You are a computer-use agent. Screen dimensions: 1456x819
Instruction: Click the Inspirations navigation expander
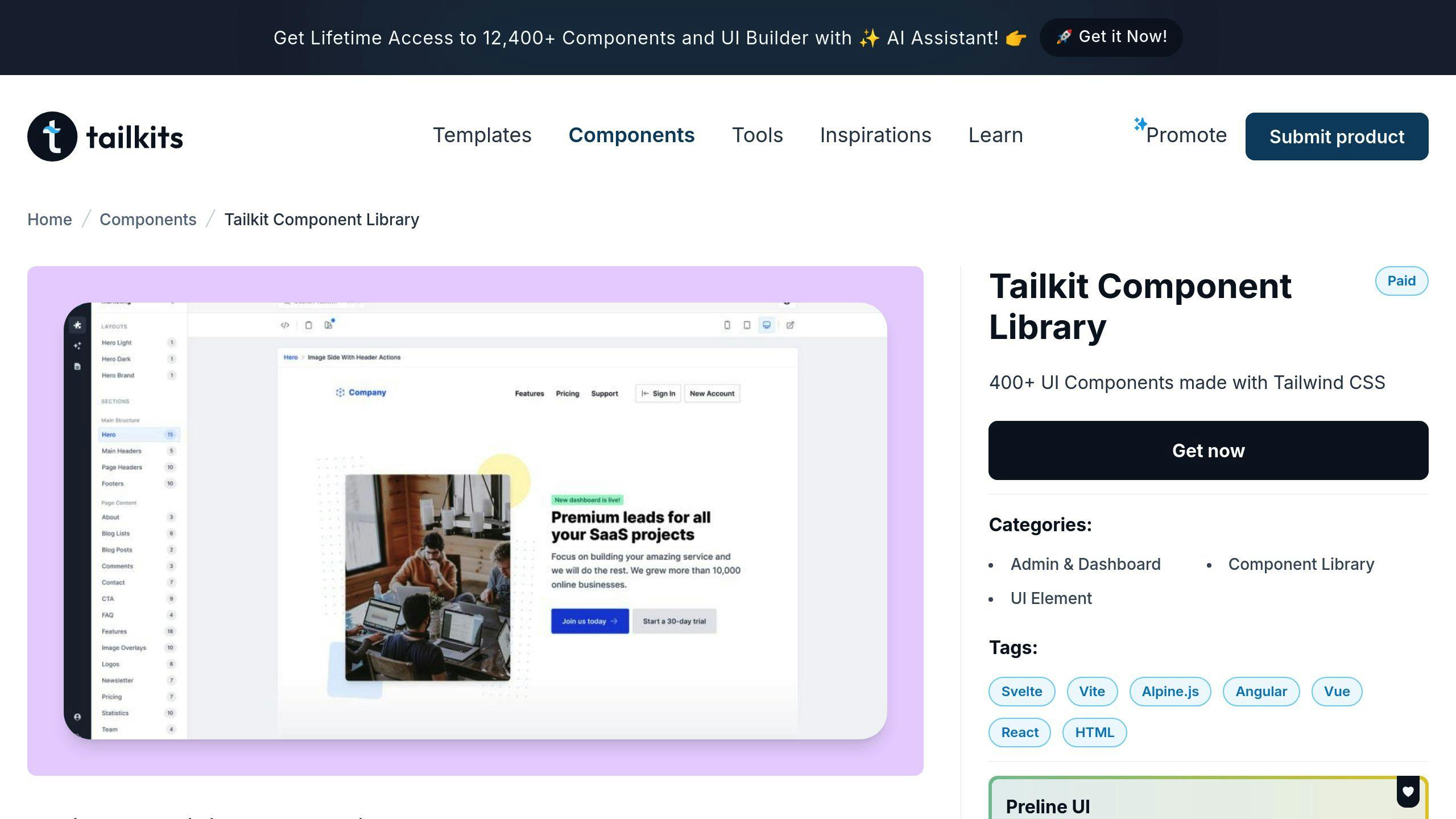(x=875, y=135)
